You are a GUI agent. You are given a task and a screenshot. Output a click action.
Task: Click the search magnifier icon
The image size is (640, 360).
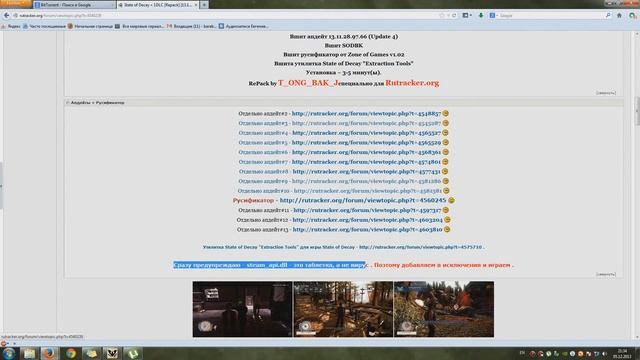coord(608,16)
